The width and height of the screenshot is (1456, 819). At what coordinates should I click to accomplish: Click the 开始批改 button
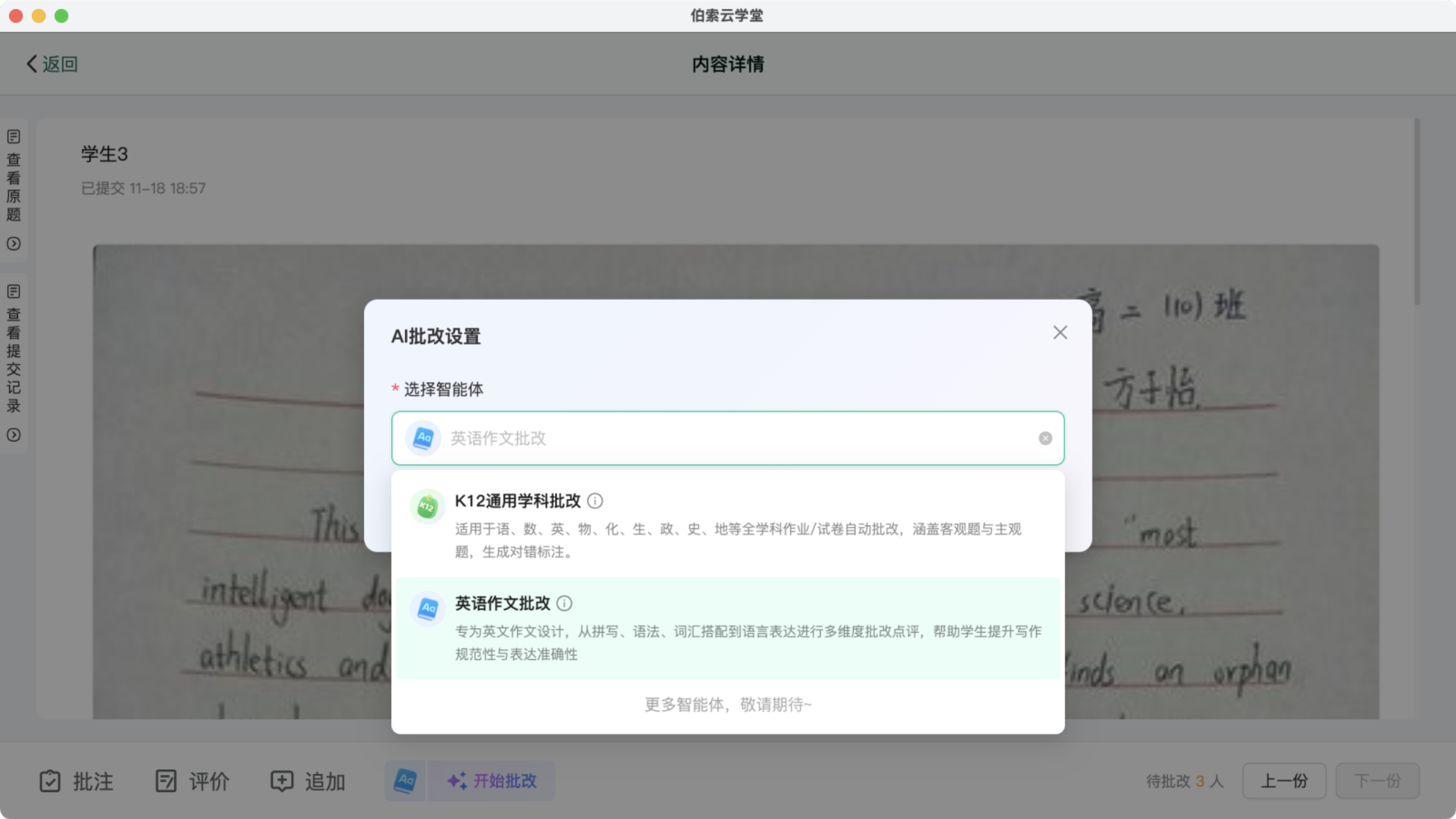click(492, 781)
